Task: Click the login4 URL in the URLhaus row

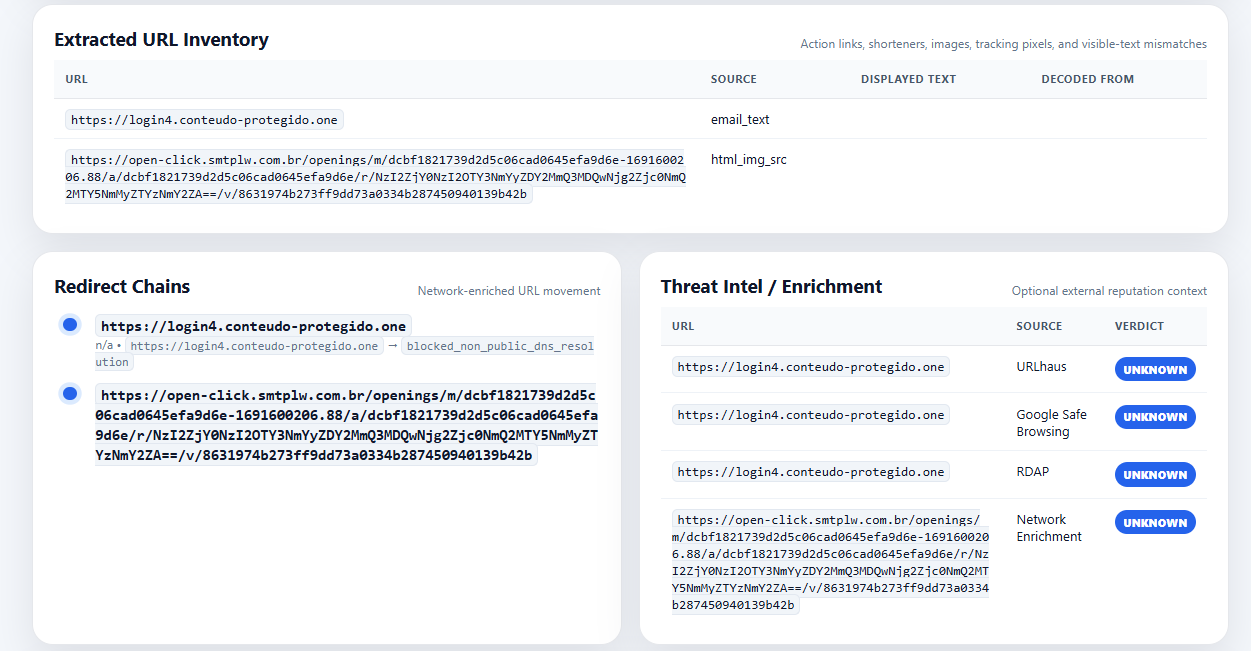Action: click(x=810, y=367)
